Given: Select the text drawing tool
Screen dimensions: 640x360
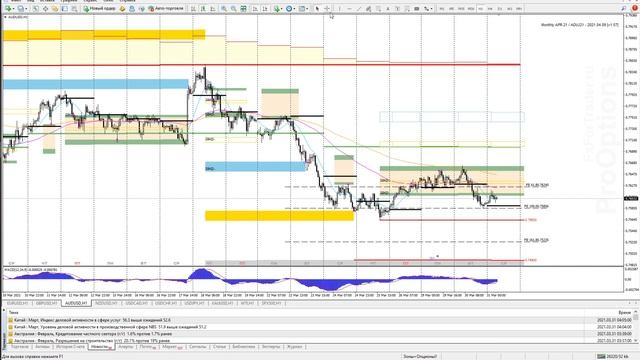Looking at the screenshot, I should click(388, 8).
